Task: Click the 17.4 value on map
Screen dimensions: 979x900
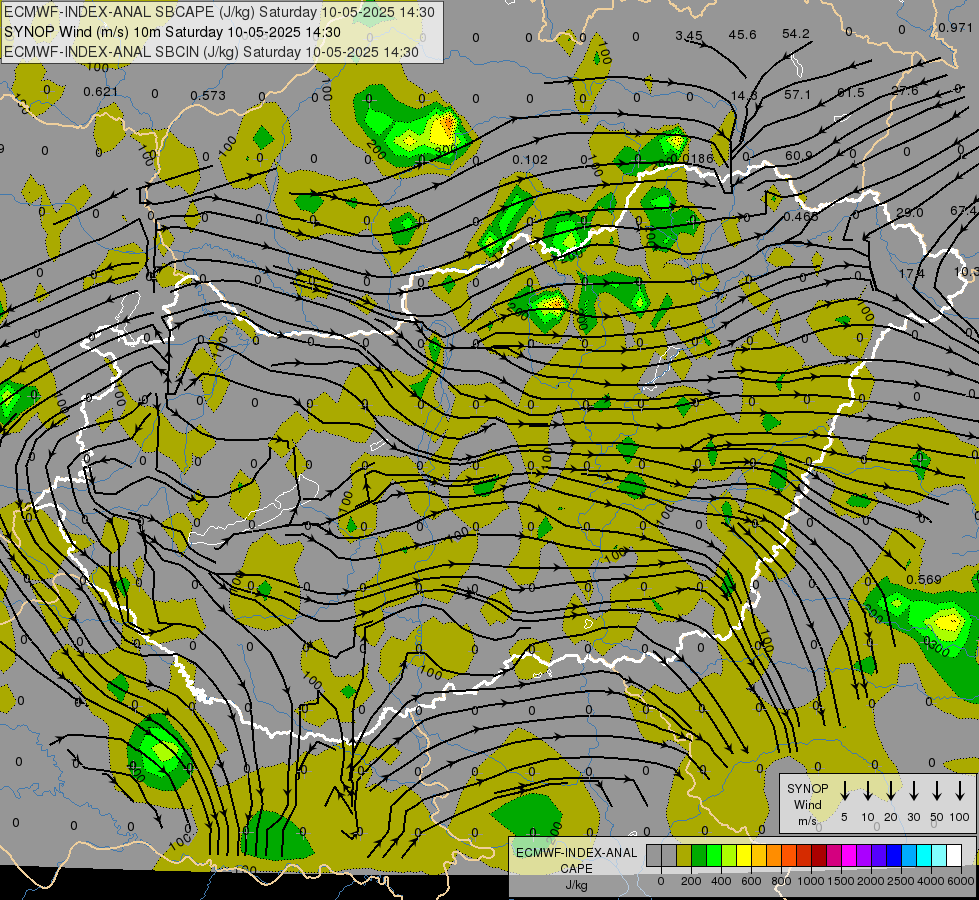Action: (912, 274)
